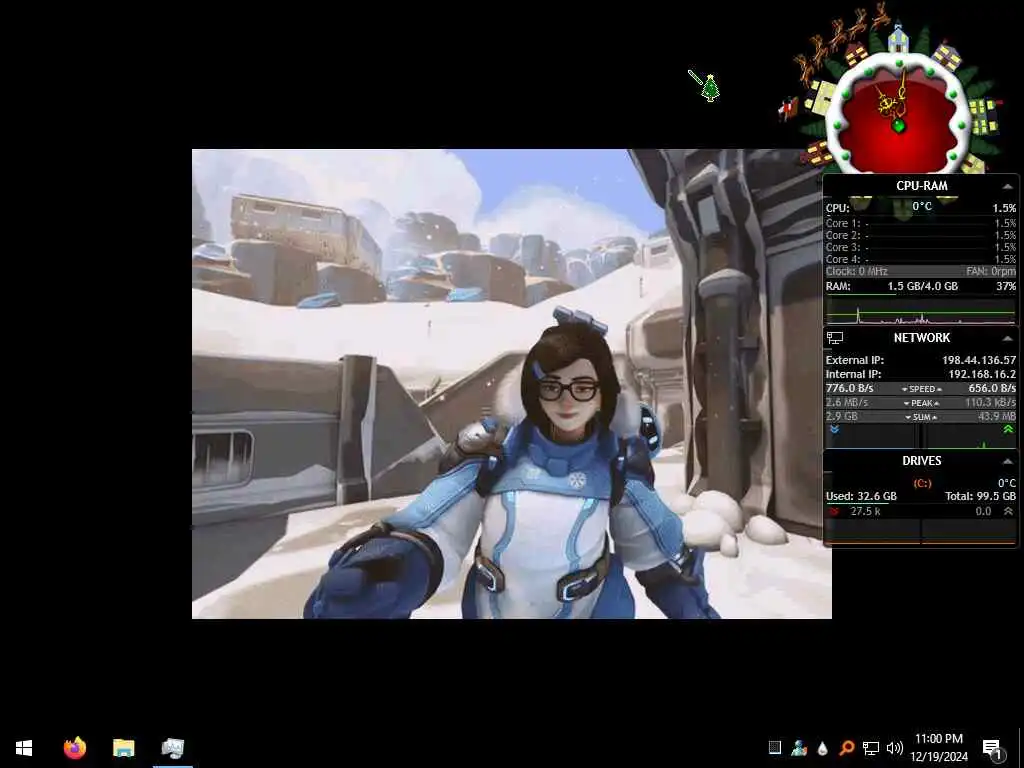Open the notification center icon
The width and height of the screenshot is (1024, 768).
992,750
